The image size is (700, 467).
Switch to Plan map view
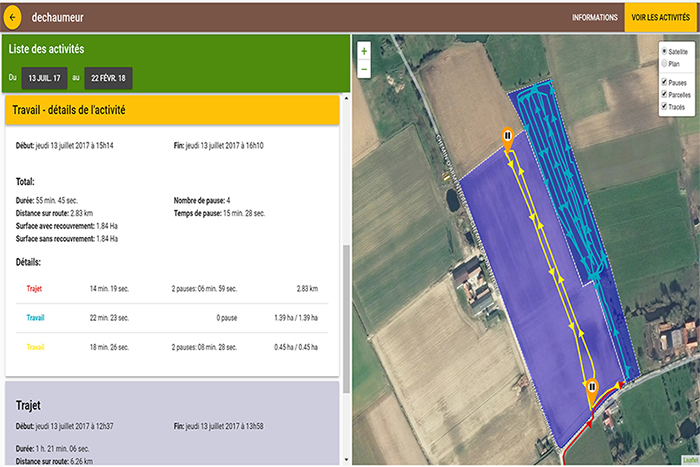[664, 64]
